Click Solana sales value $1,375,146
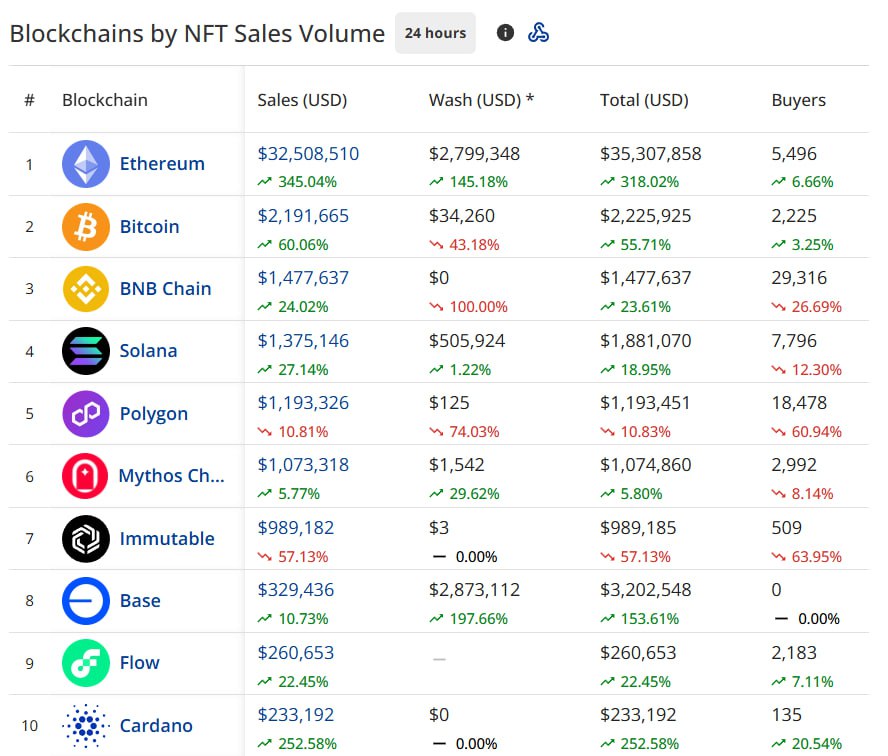888x756 pixels. (303, 341)
